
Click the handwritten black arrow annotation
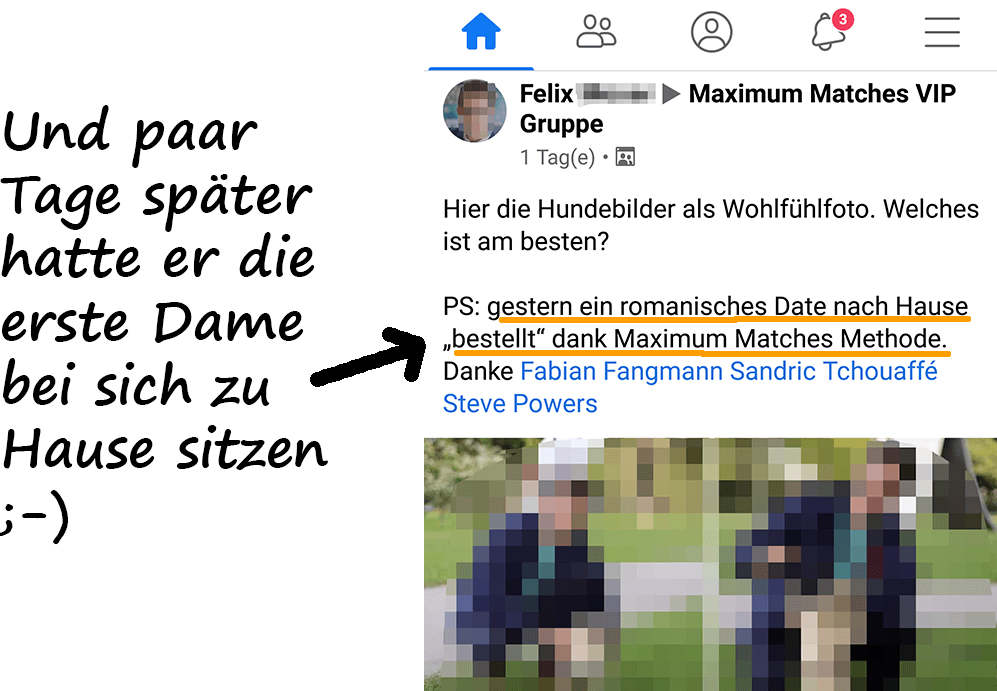coord(369,355)
